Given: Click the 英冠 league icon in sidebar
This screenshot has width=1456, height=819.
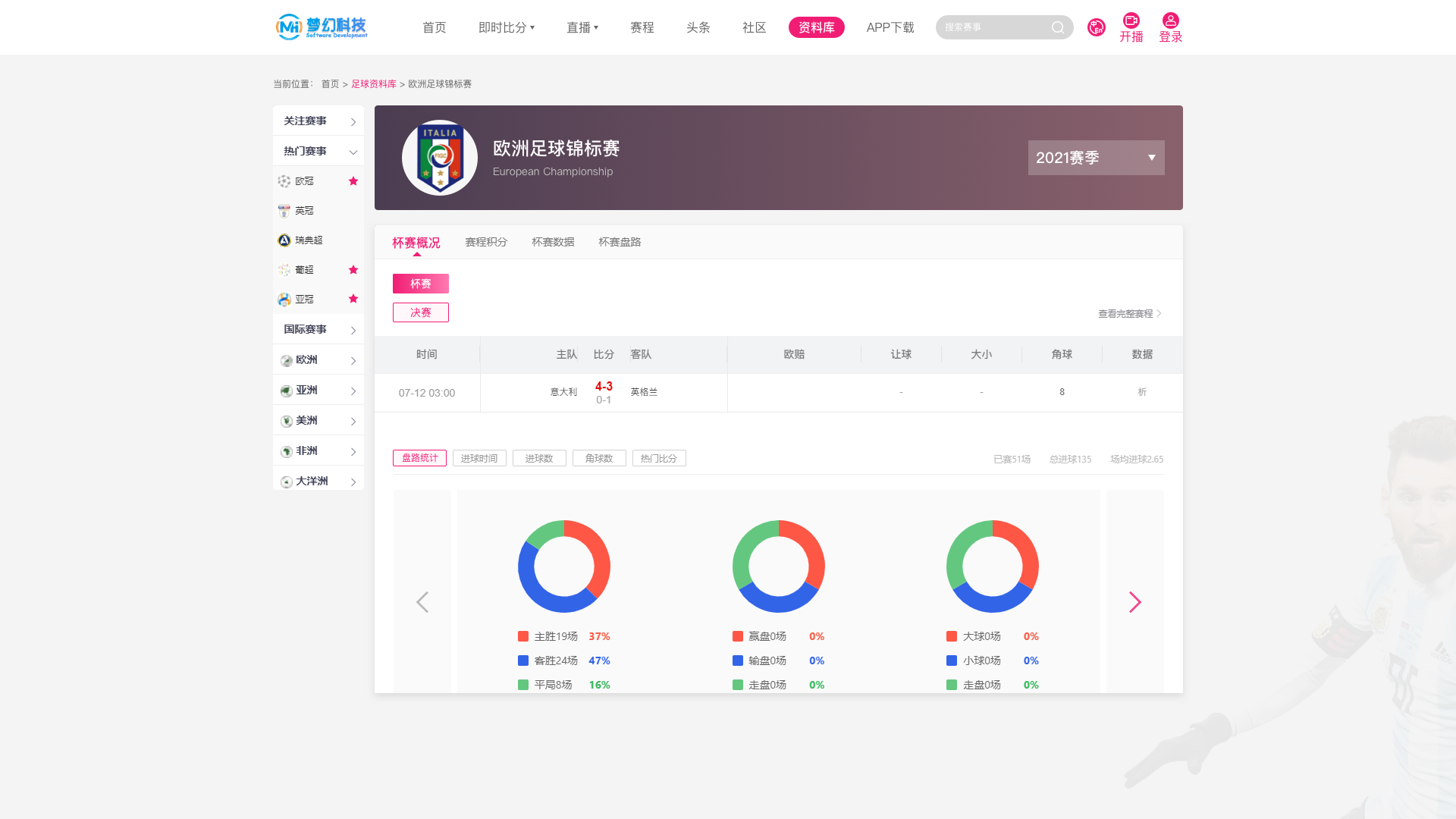Looking at the screenshot, I should 284,211.
